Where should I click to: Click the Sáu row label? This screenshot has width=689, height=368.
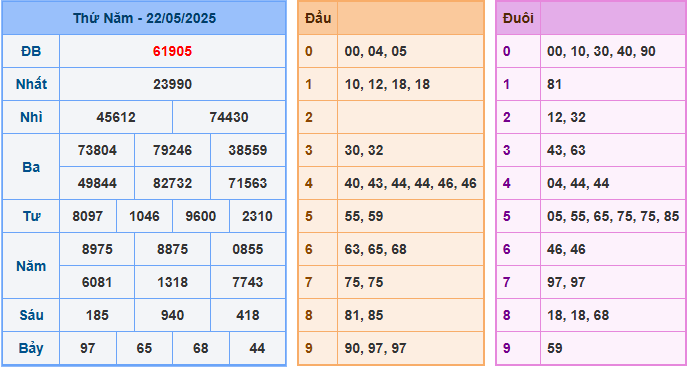(31, 315)
